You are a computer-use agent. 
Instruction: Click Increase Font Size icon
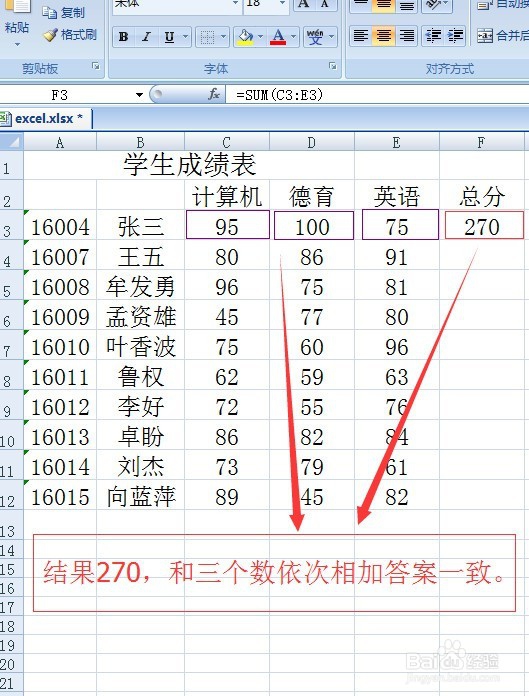coord(304,4)
